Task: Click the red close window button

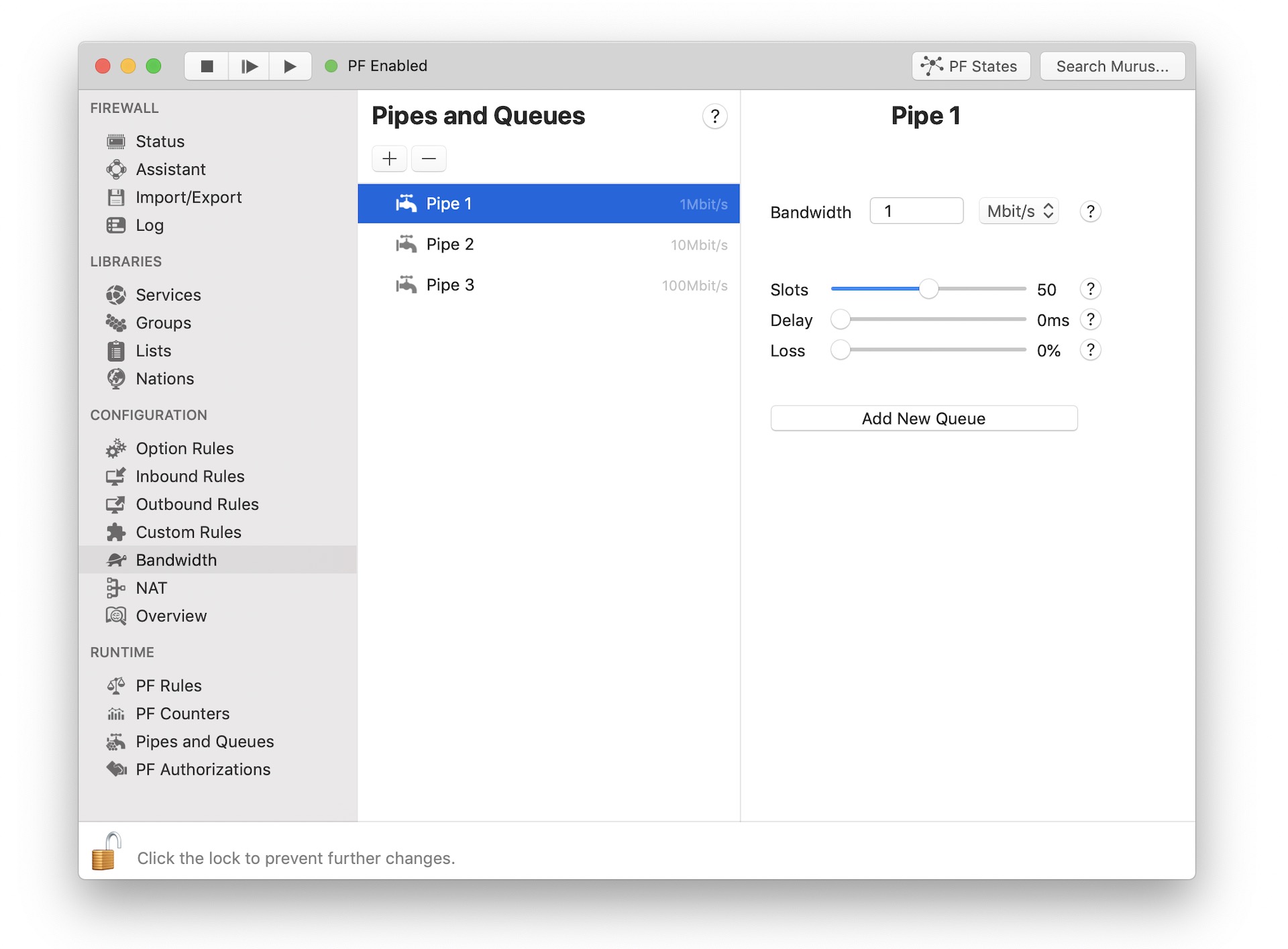Action: point(103,66)
